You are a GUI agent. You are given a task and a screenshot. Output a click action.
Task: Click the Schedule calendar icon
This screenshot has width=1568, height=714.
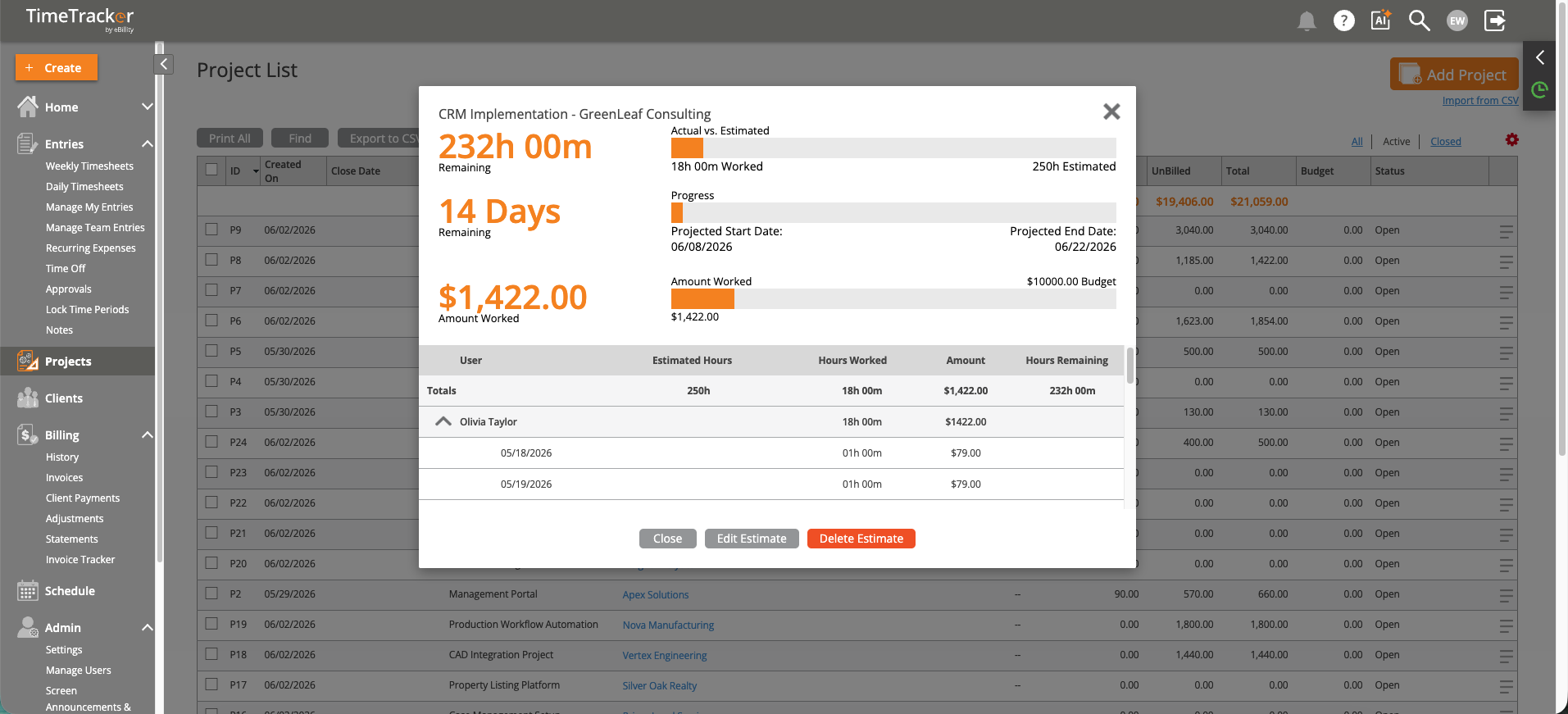[x=28, y=590]
